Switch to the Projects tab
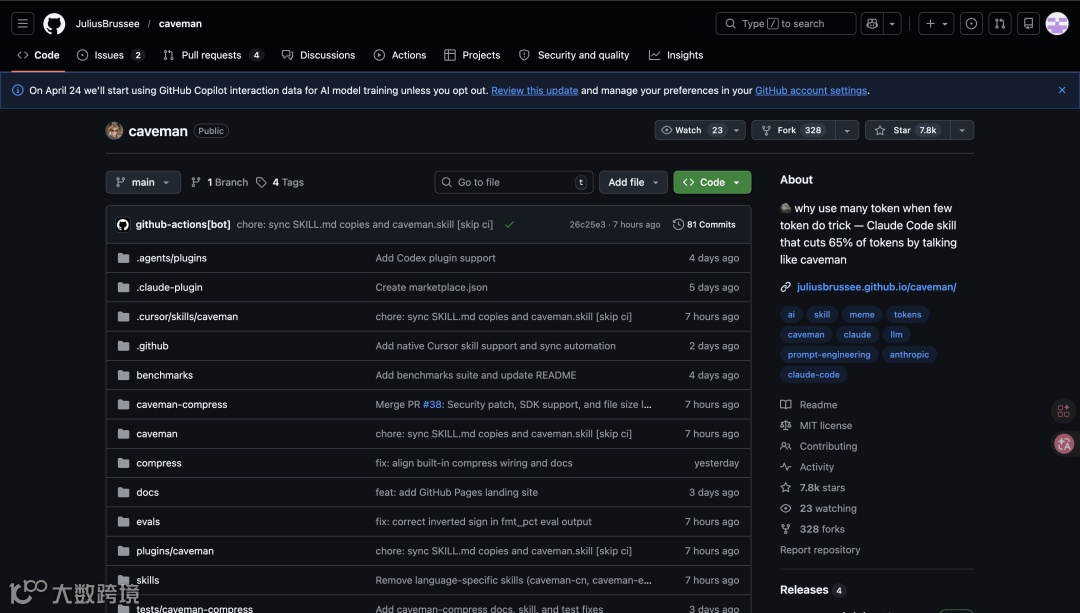 pyautogui.click(x=472, y=55)
